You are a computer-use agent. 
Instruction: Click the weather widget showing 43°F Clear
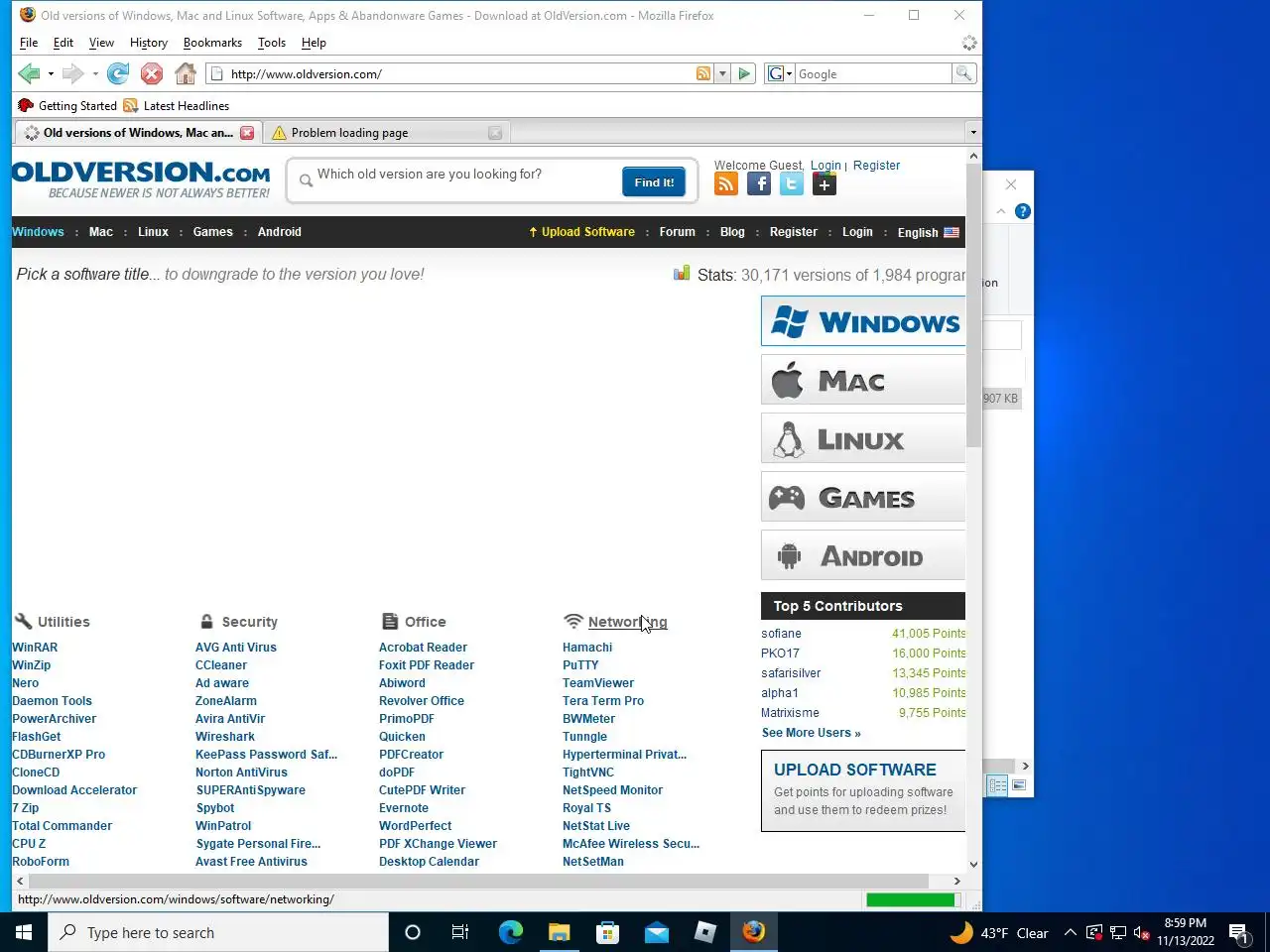pos(999,932)
